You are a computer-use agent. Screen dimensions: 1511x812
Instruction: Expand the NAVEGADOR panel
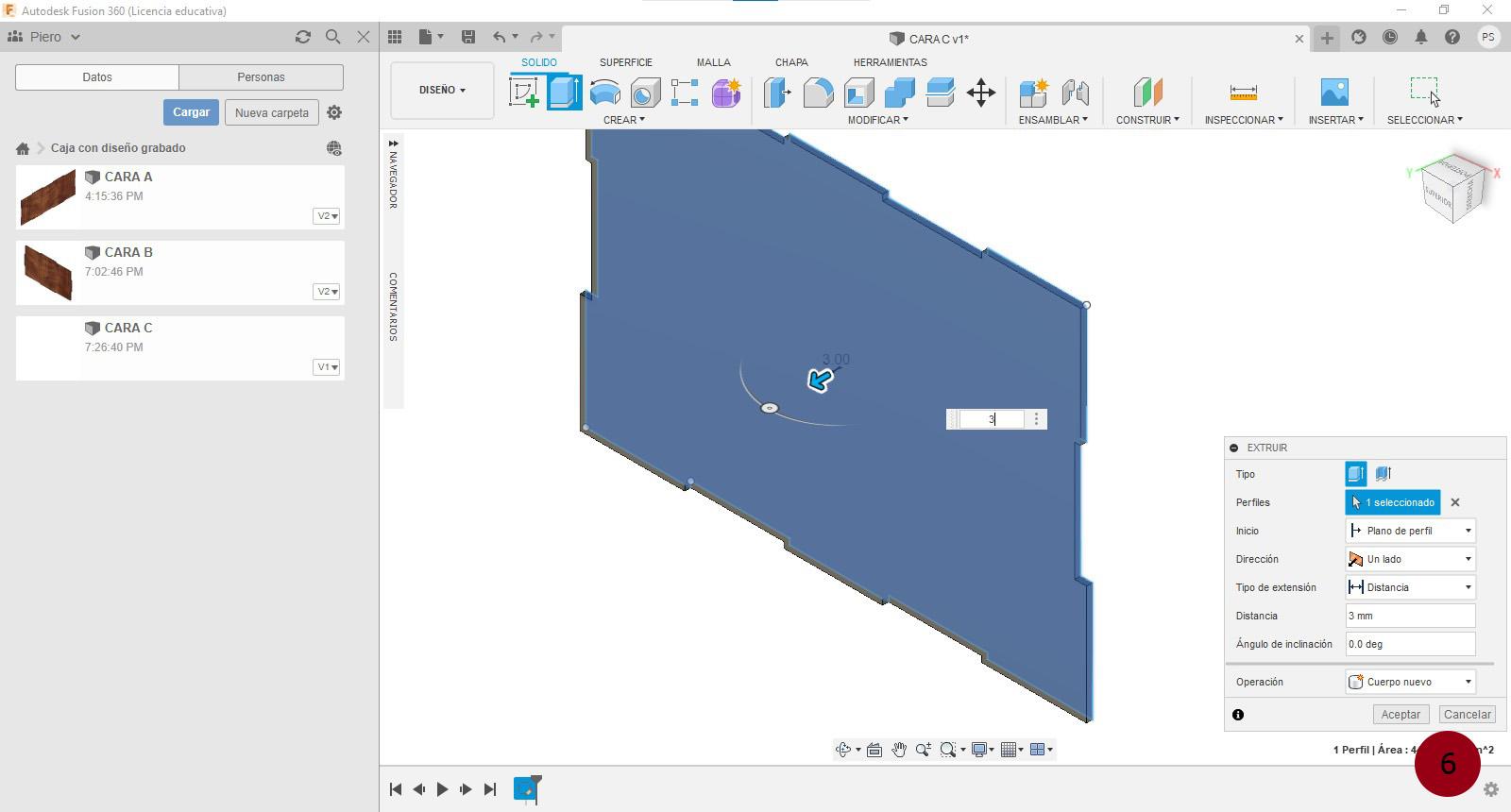(x=393, y=144)
